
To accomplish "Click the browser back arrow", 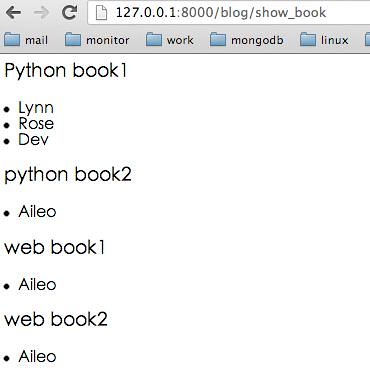I will 13,13.
